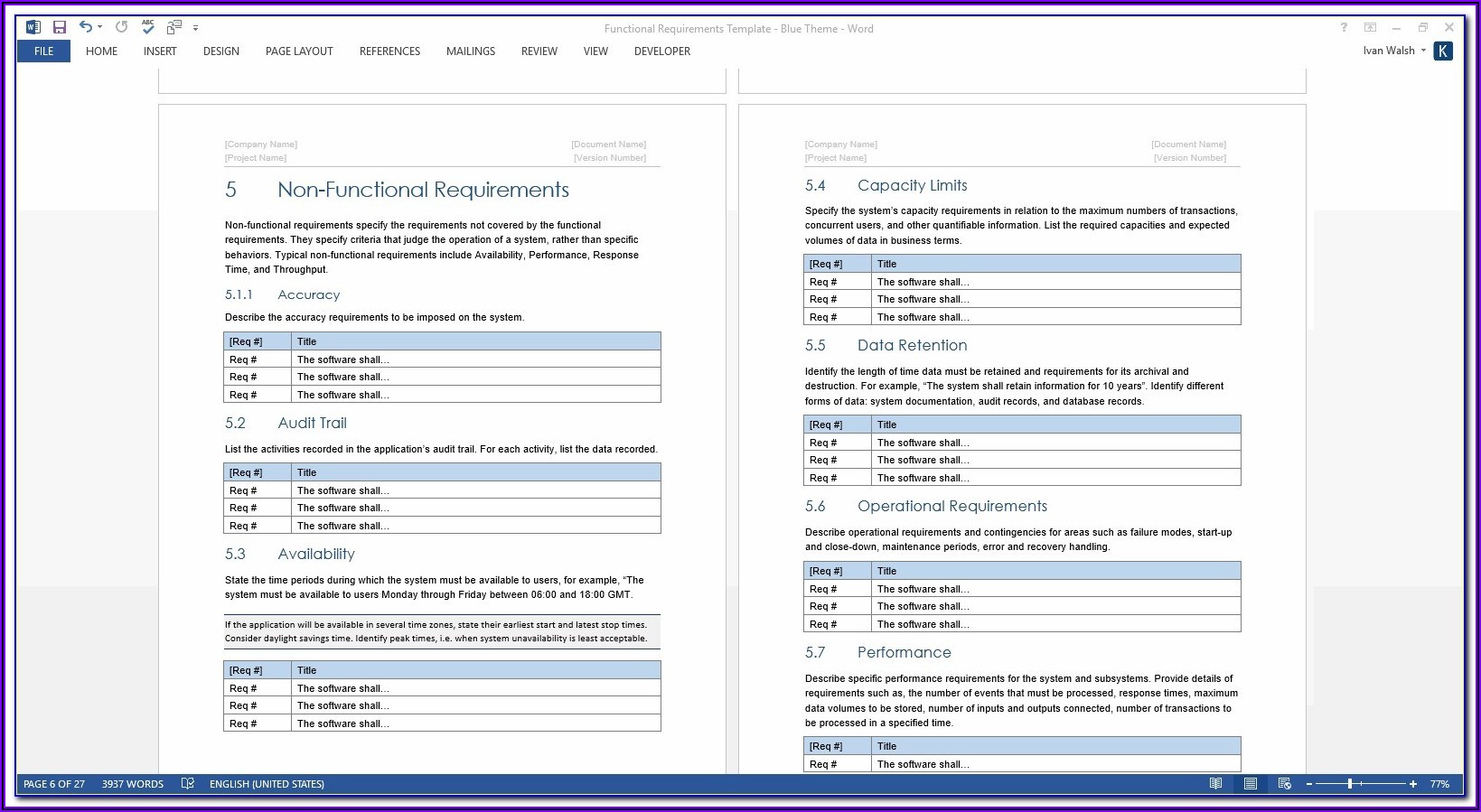Click the 77% zoom level button

[x=1439, y=784]
